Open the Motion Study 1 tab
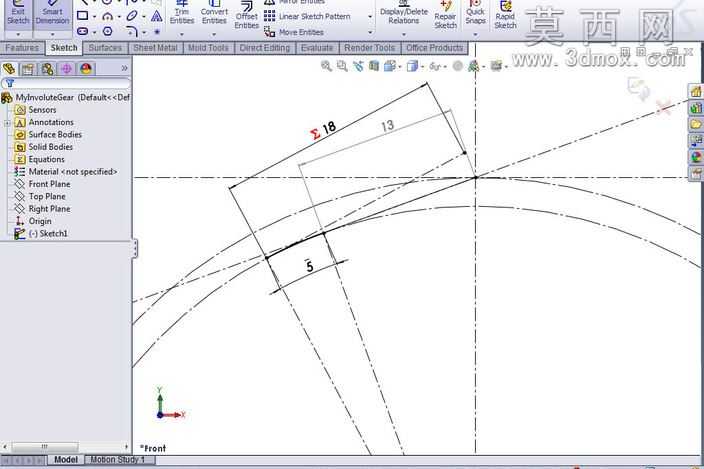The image size is (704, 469). 118,460
